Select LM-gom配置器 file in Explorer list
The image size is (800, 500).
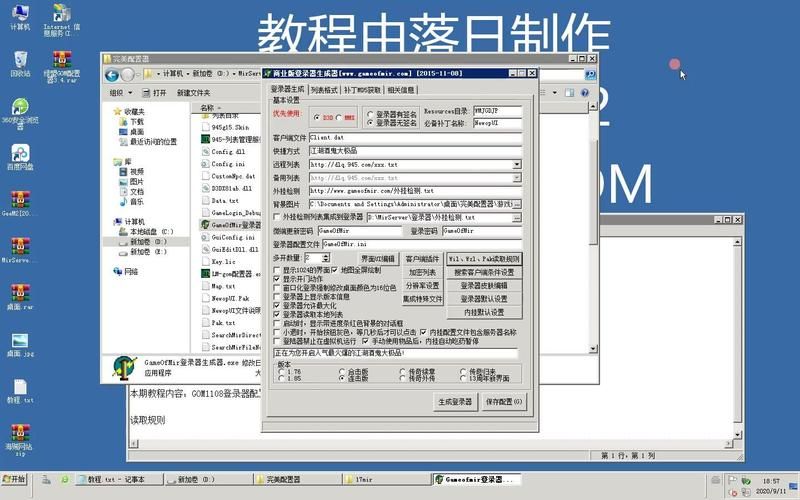pyautogui.click(x=231, y=273)
